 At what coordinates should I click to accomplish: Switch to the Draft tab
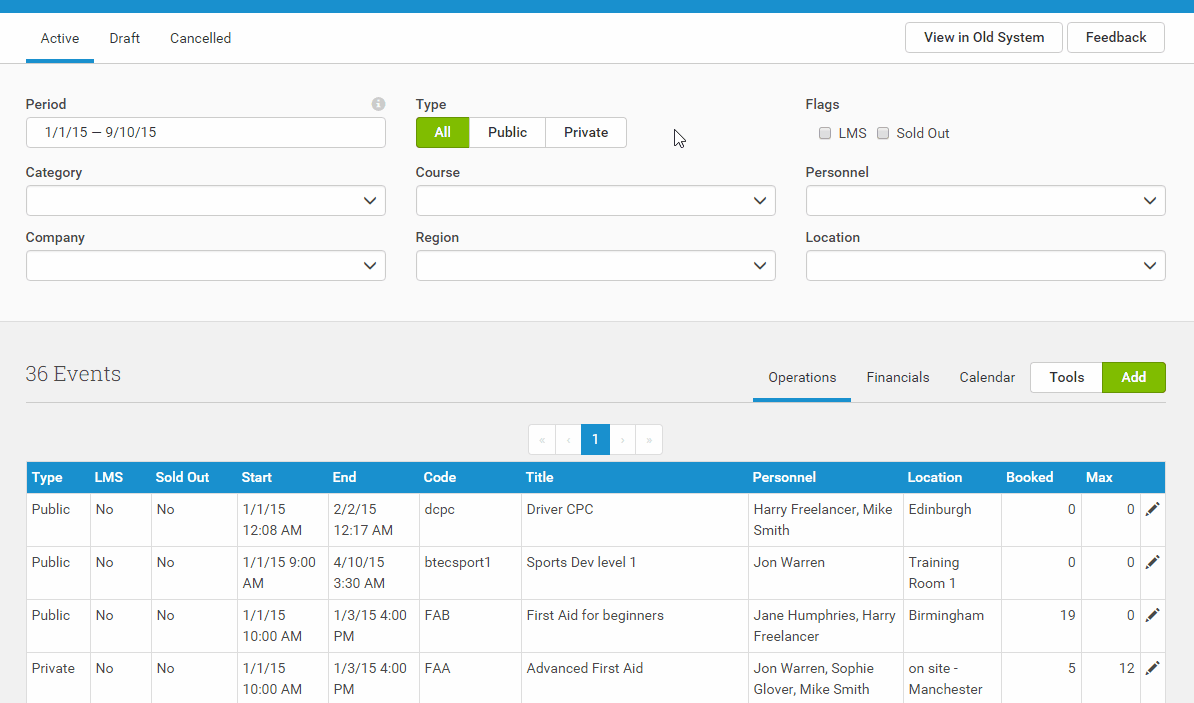(124, 38)
